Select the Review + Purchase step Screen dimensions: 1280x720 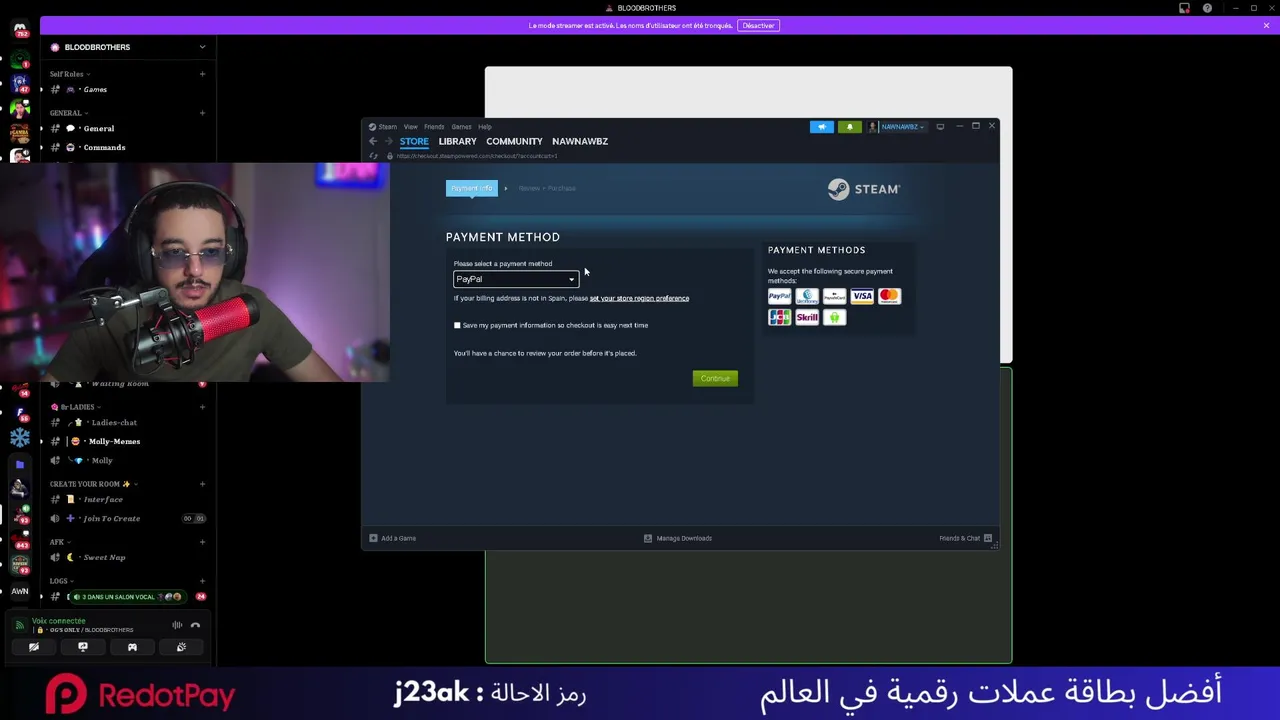547,188
